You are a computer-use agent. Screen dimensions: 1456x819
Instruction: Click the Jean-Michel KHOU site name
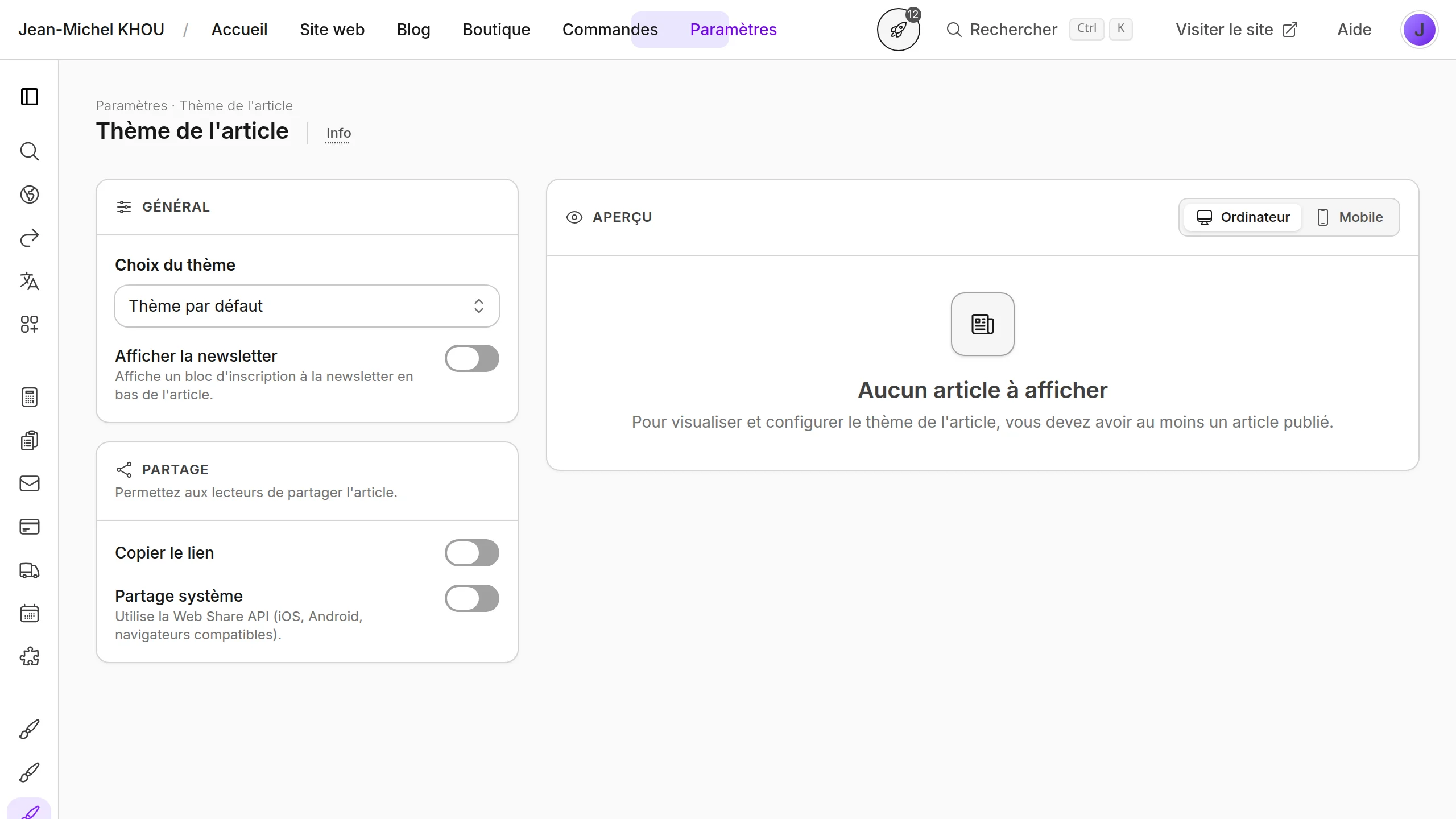(91, 30)
